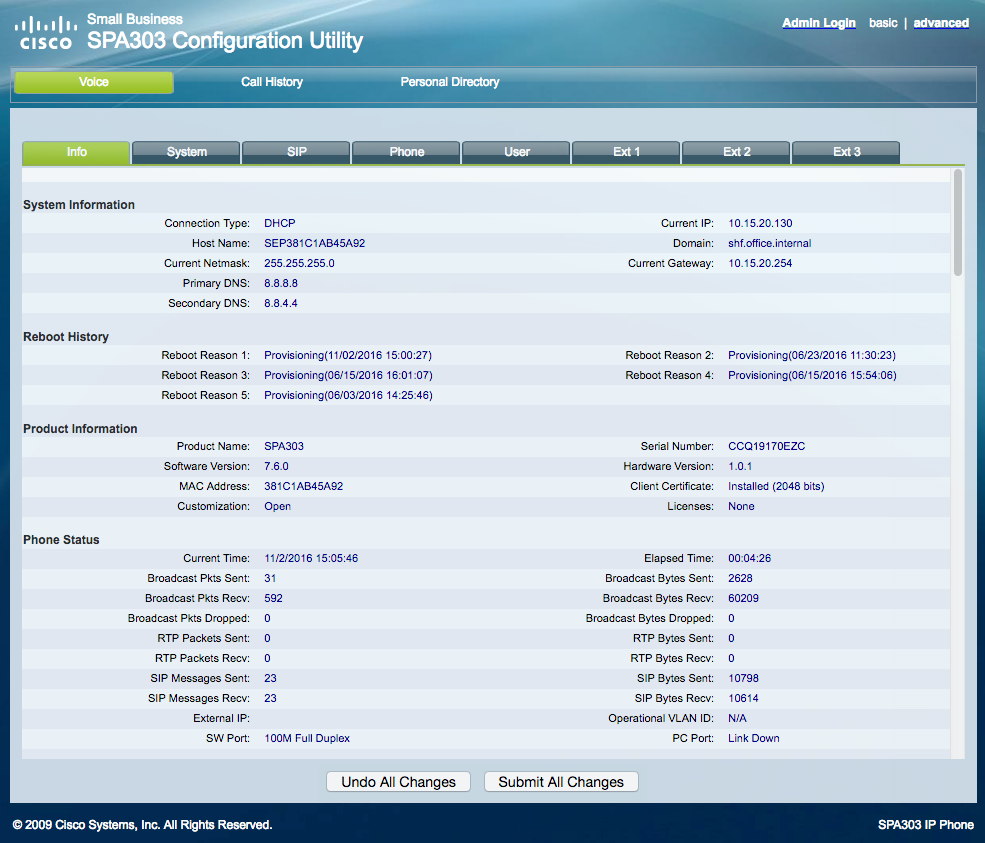Click PC Port value Link Down

[754, 739]
